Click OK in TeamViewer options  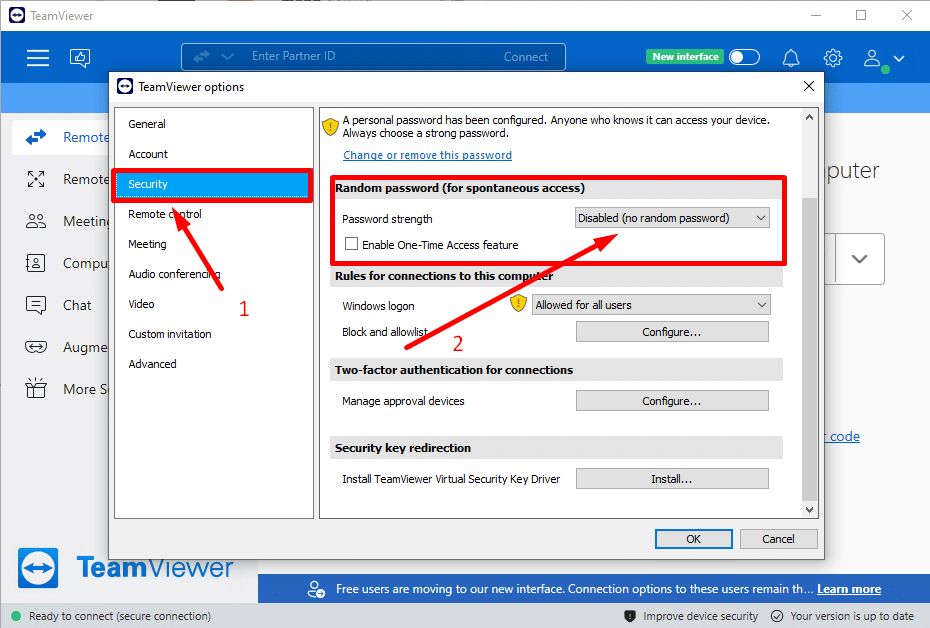[x=693, y=539]
